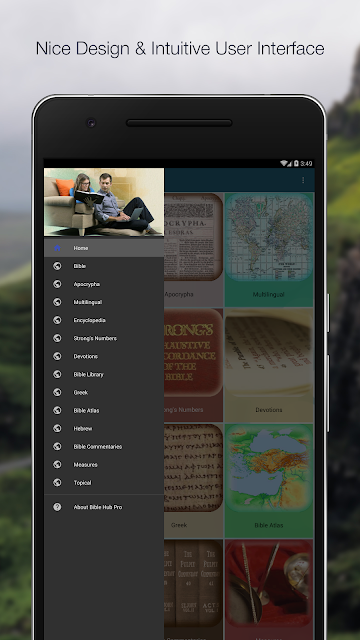This screenshot has width=360, height=640.
Task: Open Strong's Numbers menu entry
Action: point(104,338)
